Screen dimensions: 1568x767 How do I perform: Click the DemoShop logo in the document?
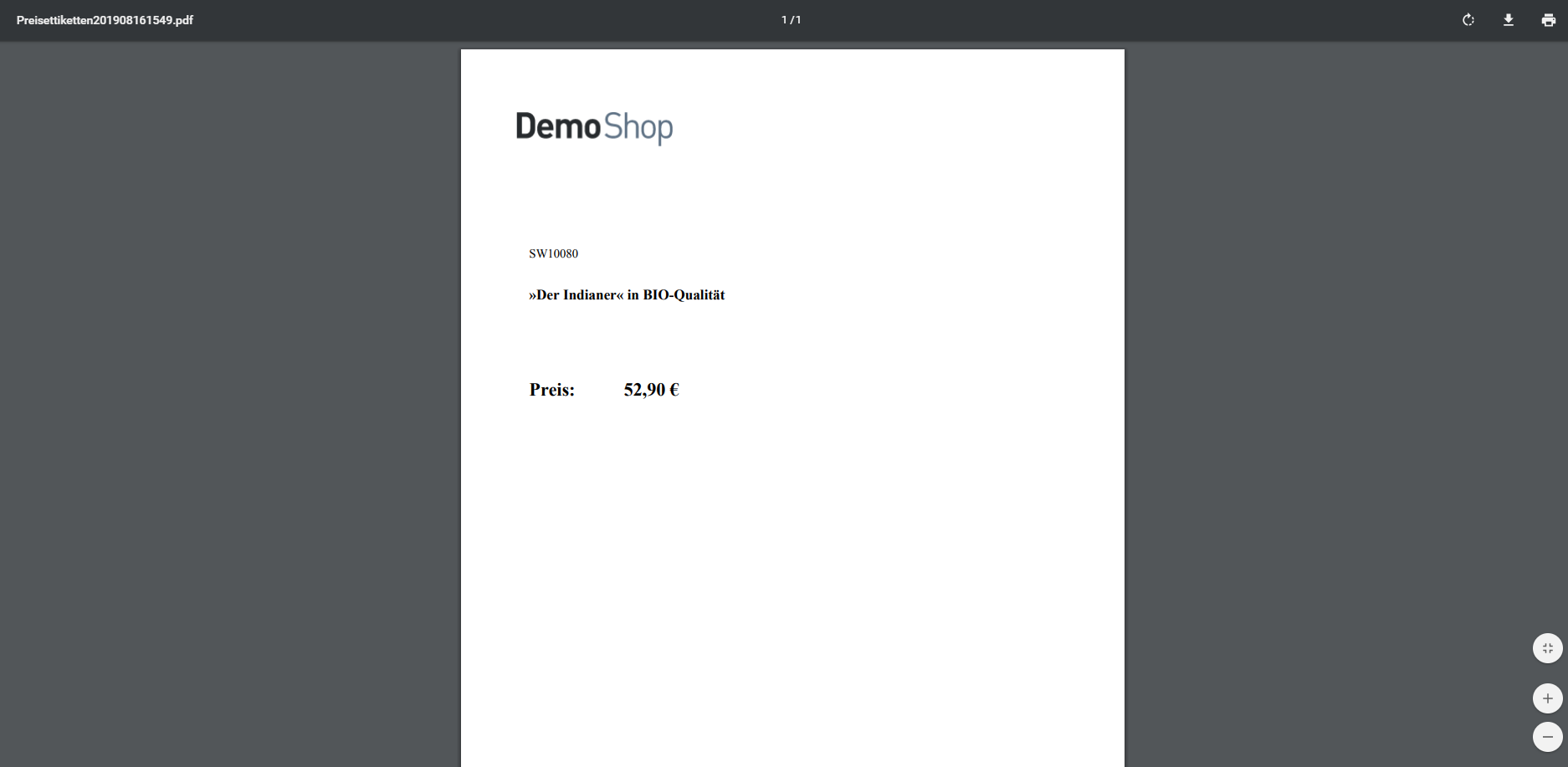pos(594,127)
